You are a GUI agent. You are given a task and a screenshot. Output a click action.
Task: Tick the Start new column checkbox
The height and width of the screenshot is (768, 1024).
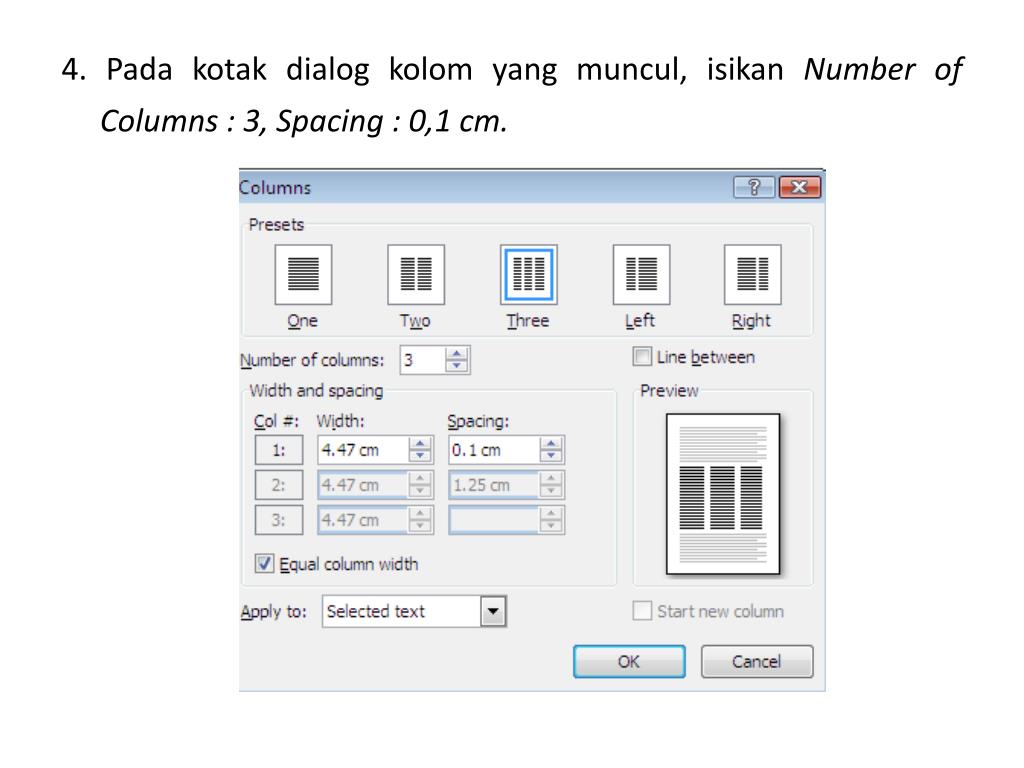pos(642,611)
